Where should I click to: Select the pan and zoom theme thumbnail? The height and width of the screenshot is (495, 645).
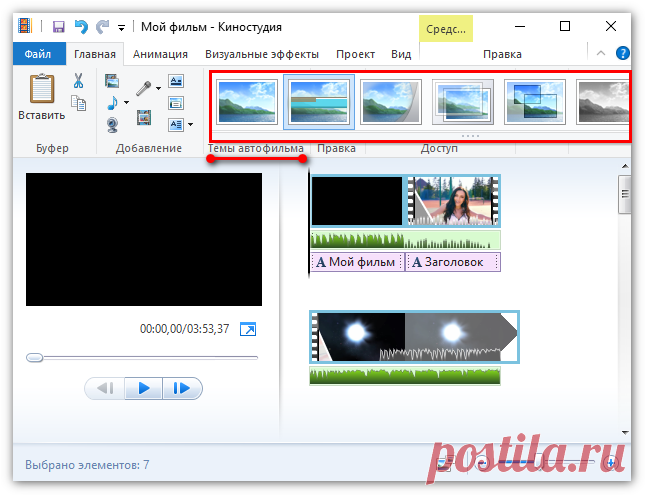(535, 102)
